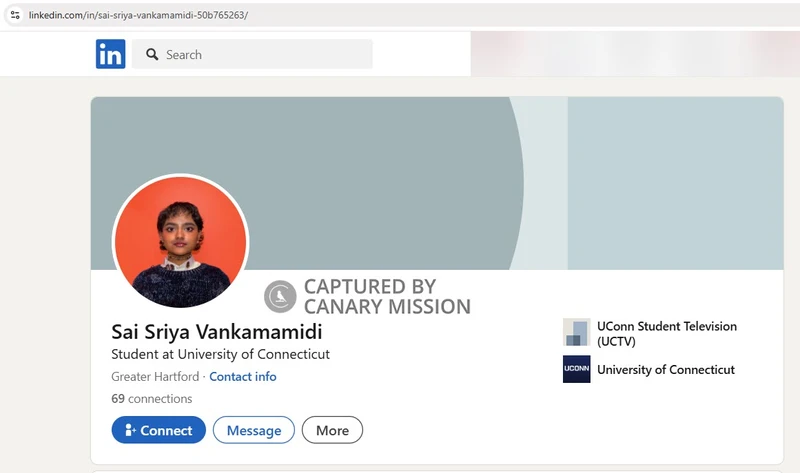Screen dimensions: 800x473
Task: Open the LinkedIn home logo
Action: click(x=110, y=54)
